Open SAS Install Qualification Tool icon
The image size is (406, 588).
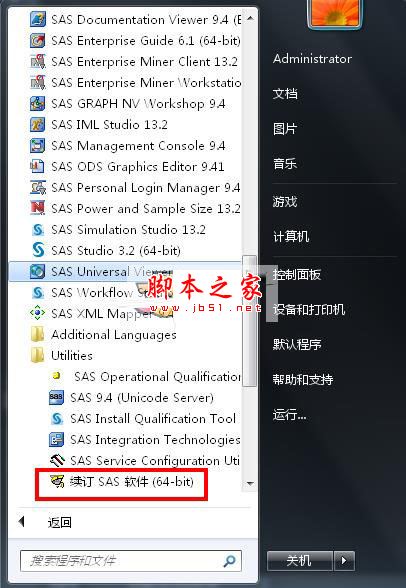(57, 418)
